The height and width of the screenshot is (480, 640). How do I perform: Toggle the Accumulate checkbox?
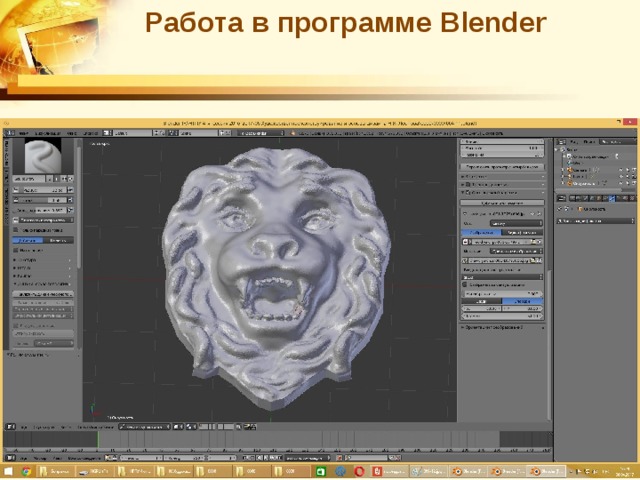pos(16,250)
